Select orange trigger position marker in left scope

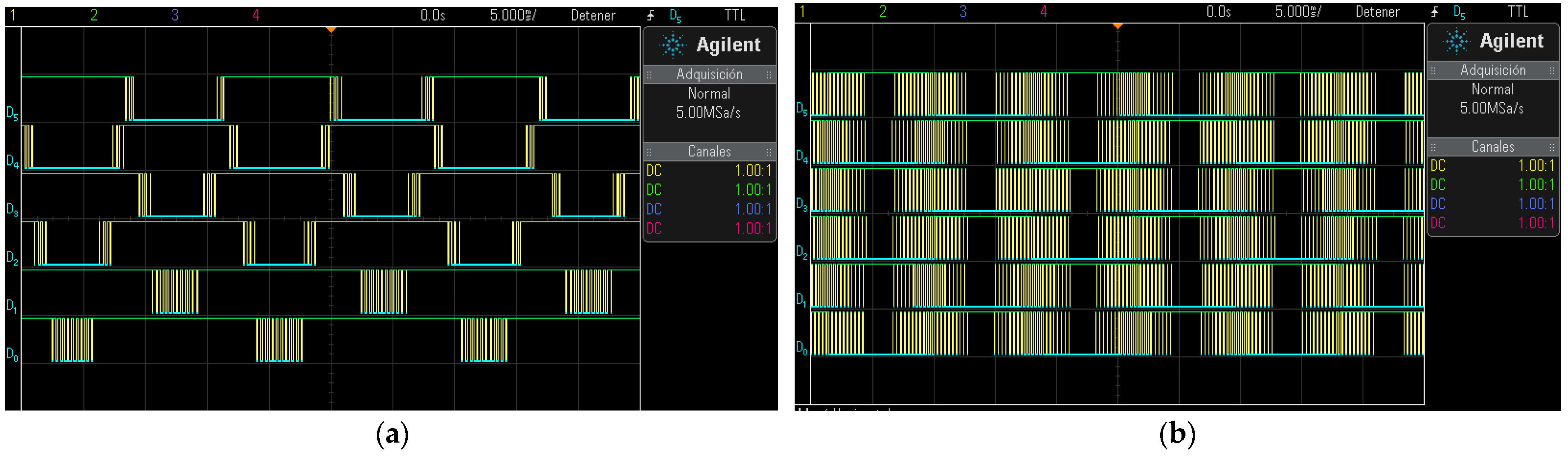(331, 29)
